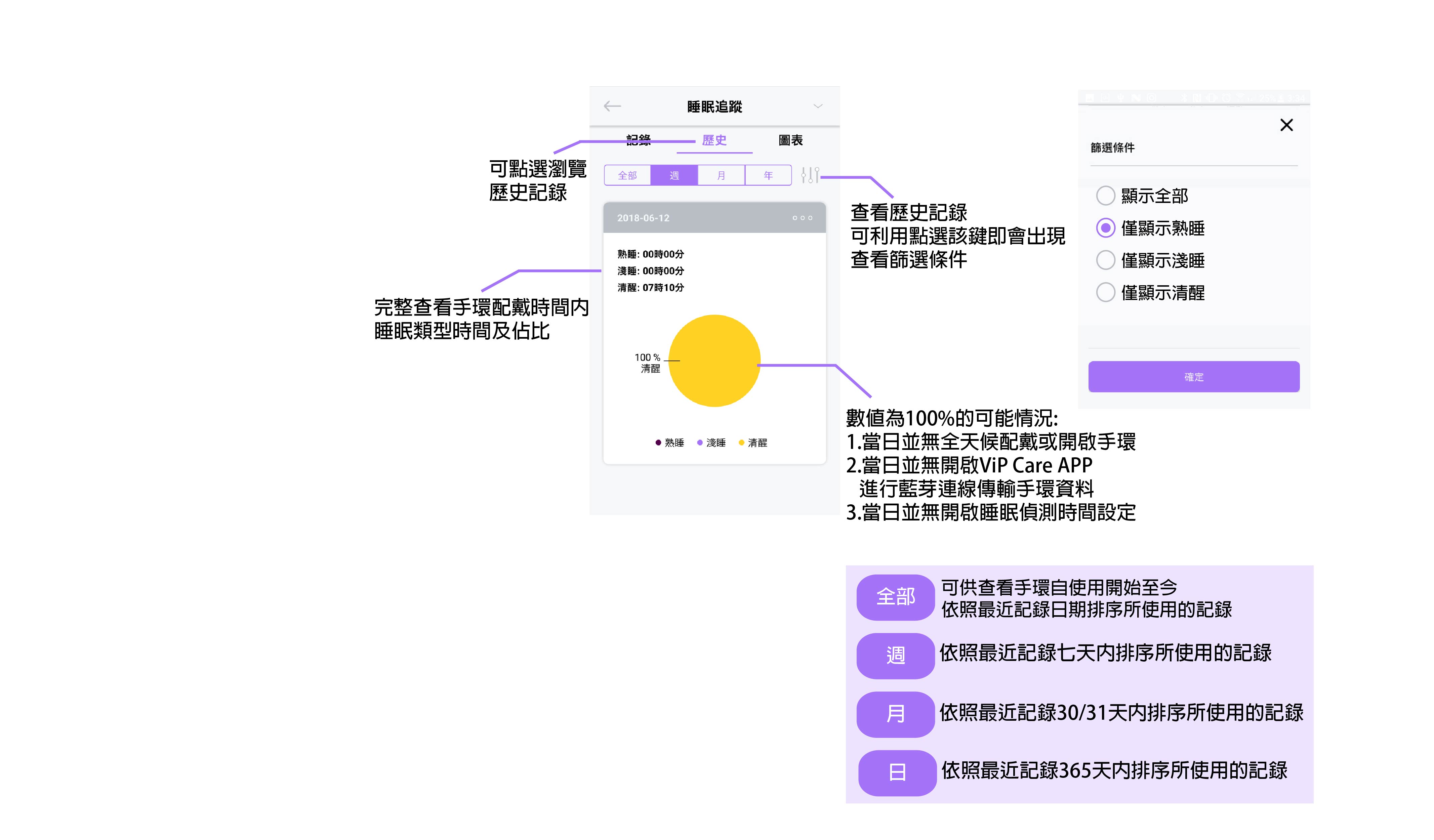Click the 2018-06-12 date header
The width and height of the screenshot is (1434, 840).
point(643,218)
